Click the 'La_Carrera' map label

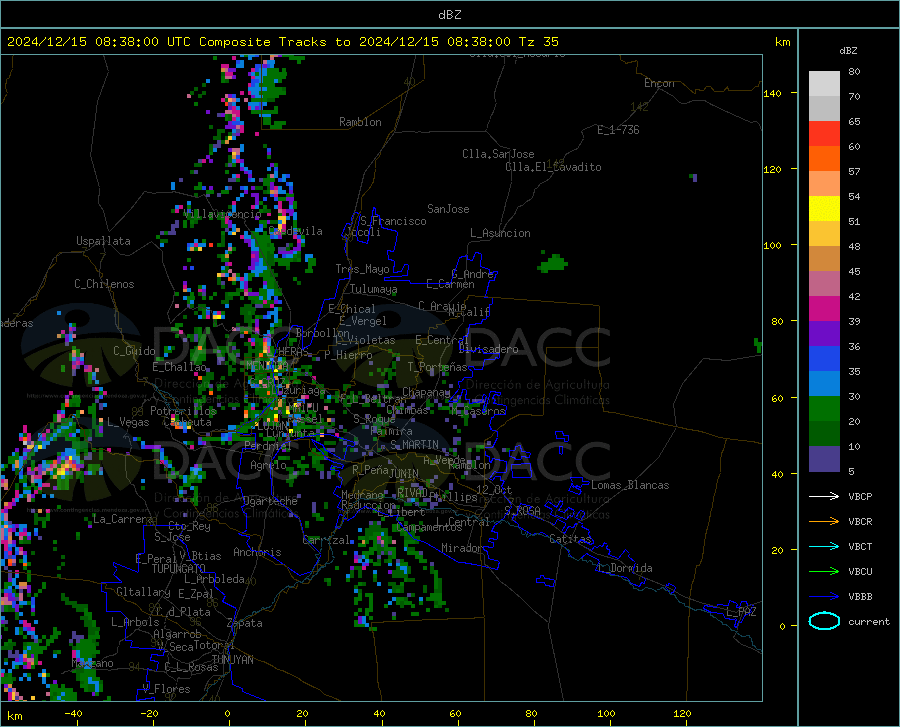pos(123,519)
